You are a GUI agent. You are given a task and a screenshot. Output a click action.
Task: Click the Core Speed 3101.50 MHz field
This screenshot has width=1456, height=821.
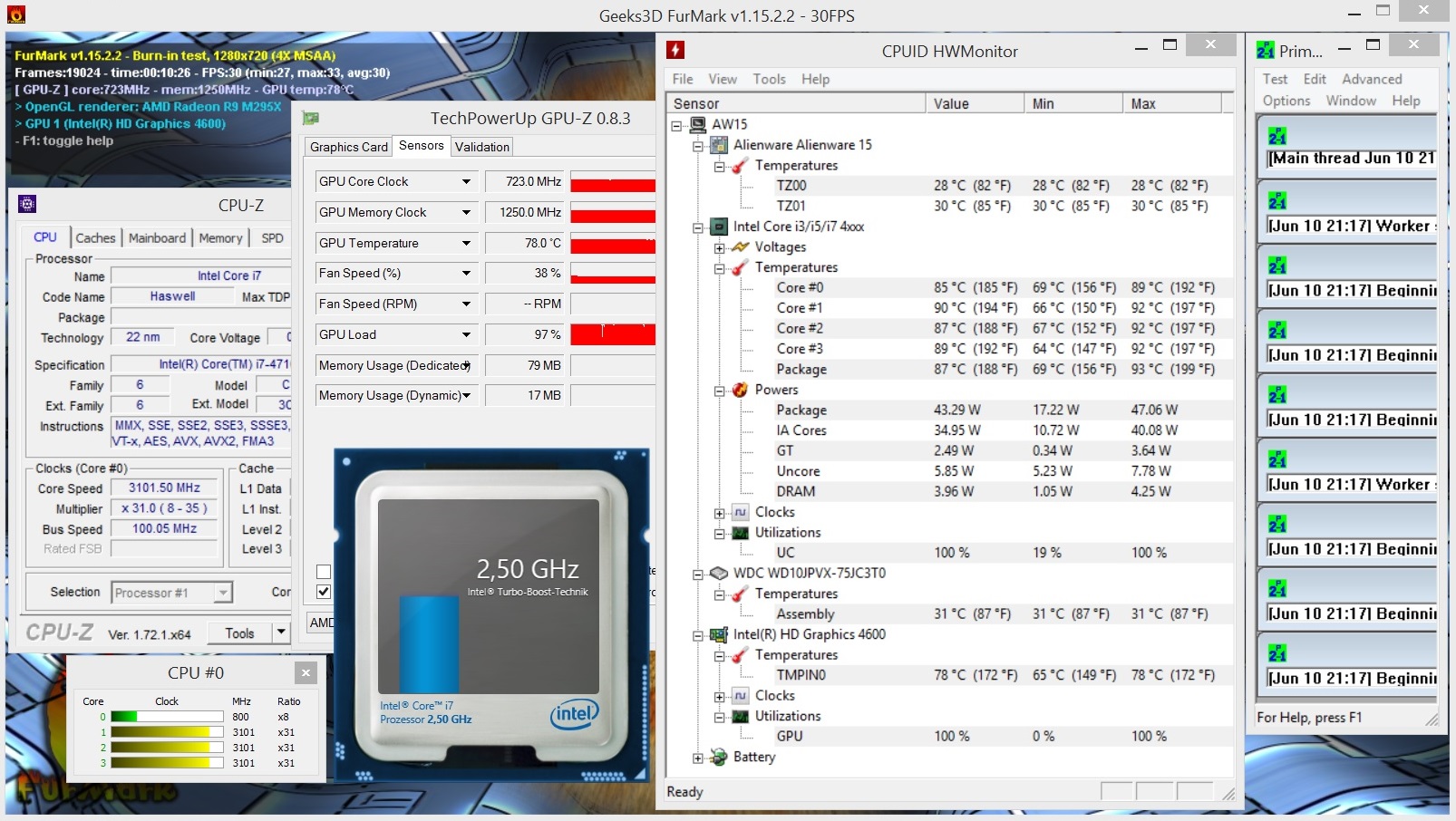click(164, 488)
